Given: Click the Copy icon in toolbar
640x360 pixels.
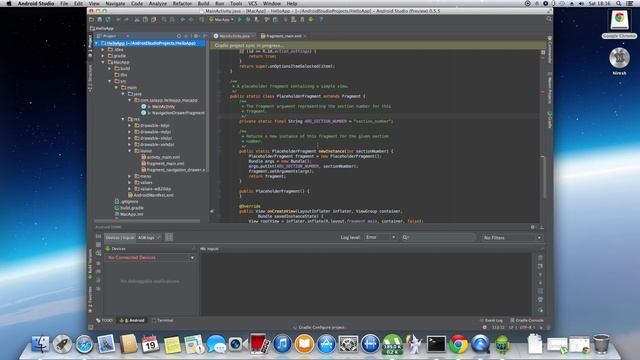Looking at the screenshot, I should pos(145,19).
